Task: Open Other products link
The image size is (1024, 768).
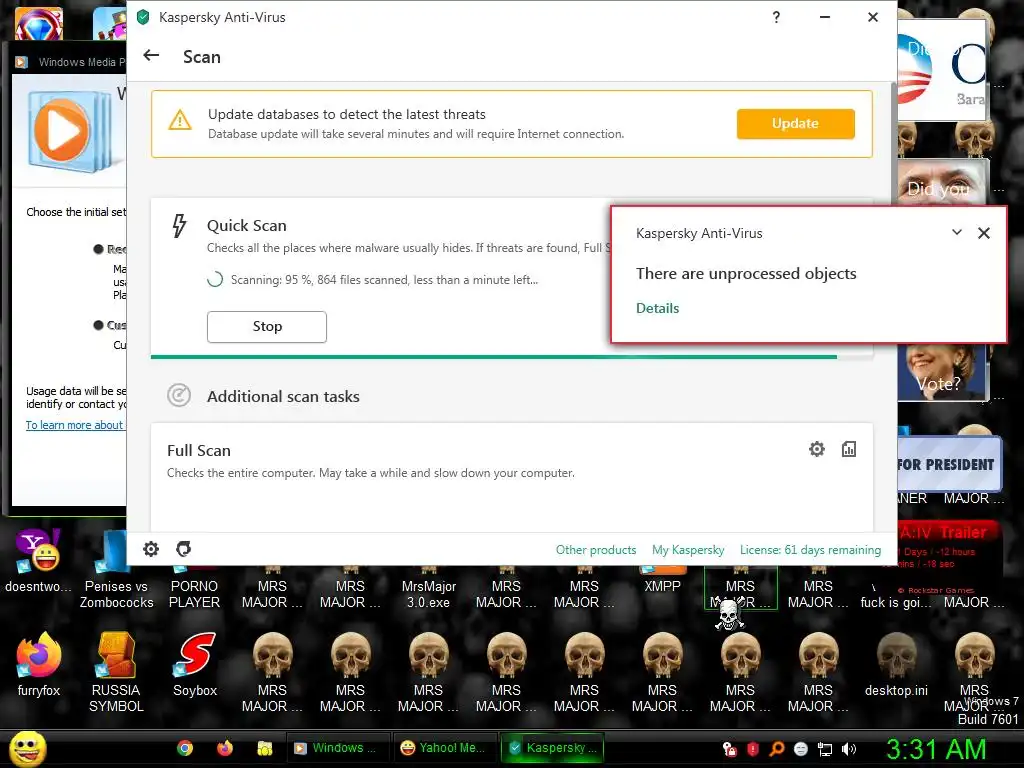Action: tap(596, 550)
